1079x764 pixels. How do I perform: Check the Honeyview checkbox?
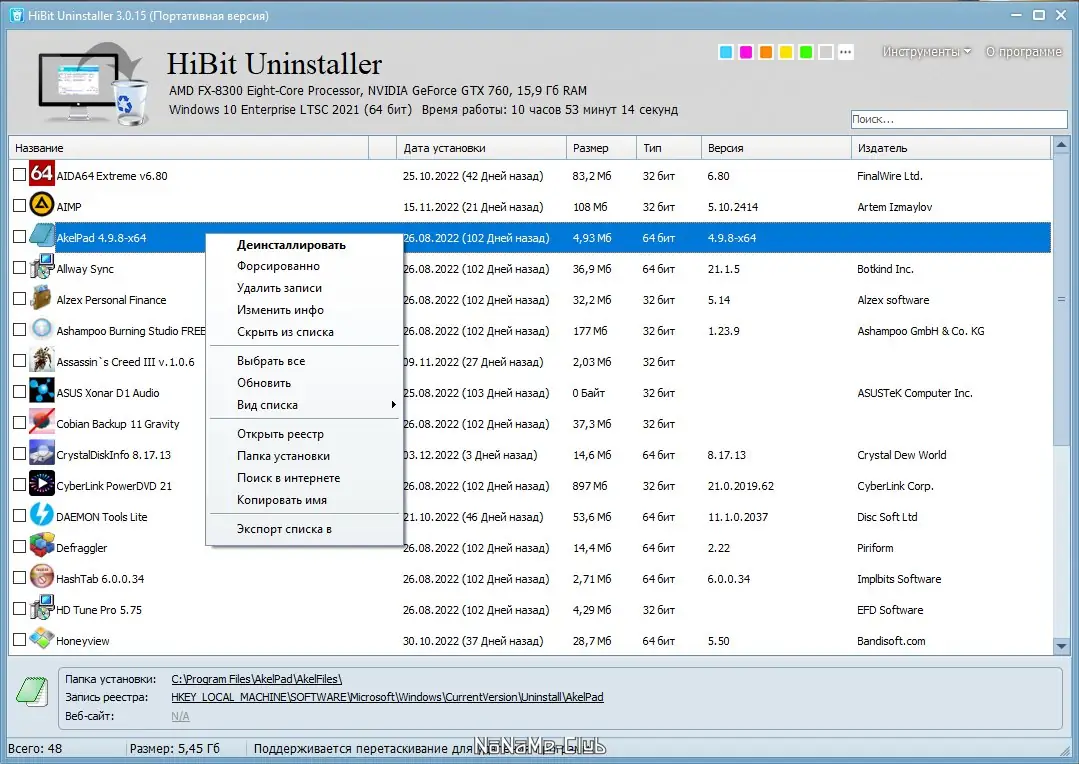19,639
